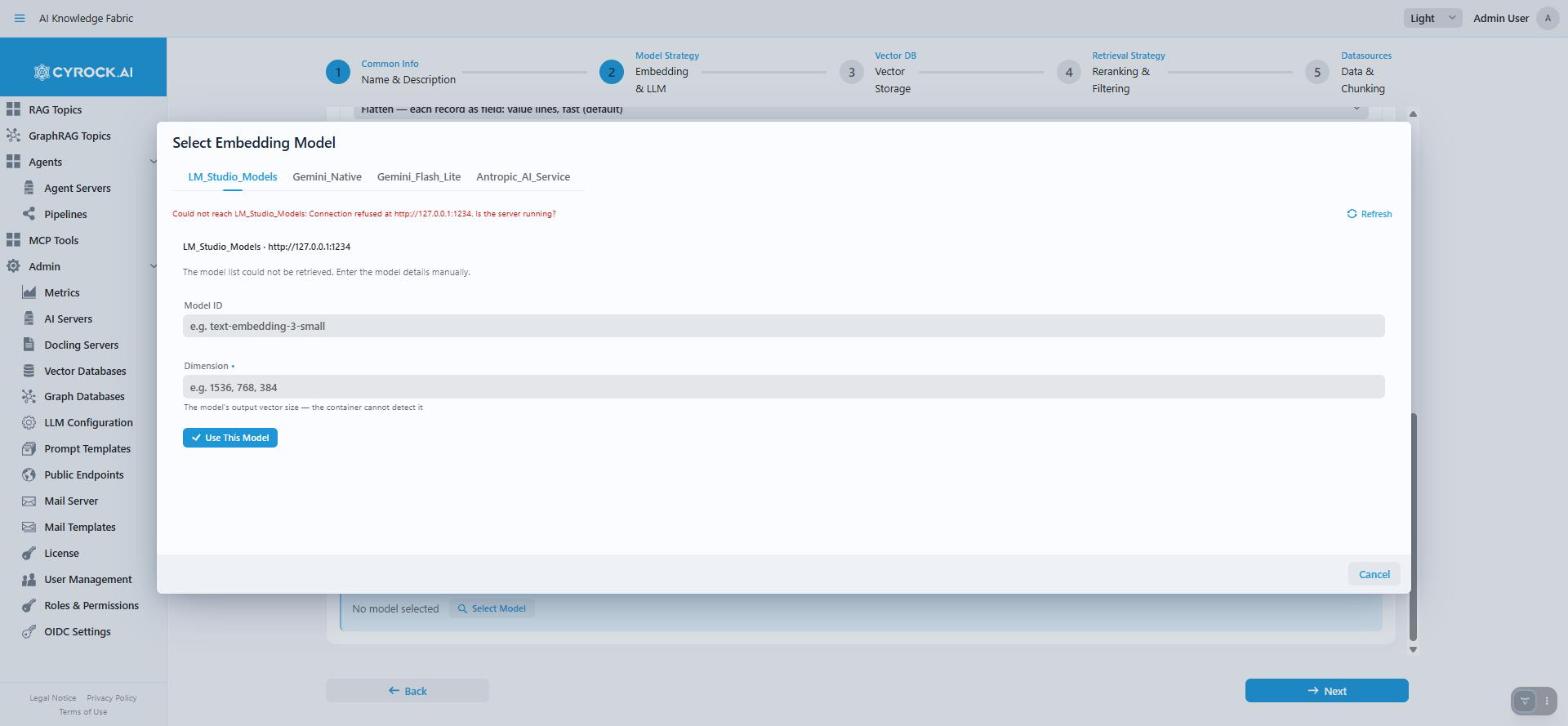Click the License key icon

pos(29,553)
